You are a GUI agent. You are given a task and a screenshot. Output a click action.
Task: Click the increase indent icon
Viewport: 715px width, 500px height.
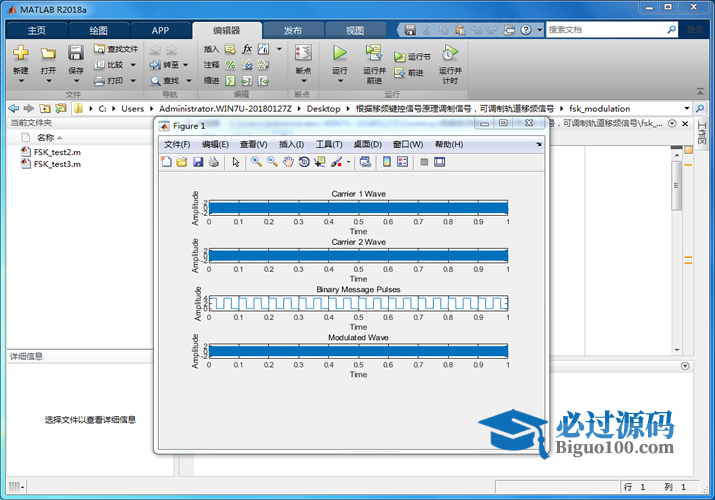click(x=247, y=81)
